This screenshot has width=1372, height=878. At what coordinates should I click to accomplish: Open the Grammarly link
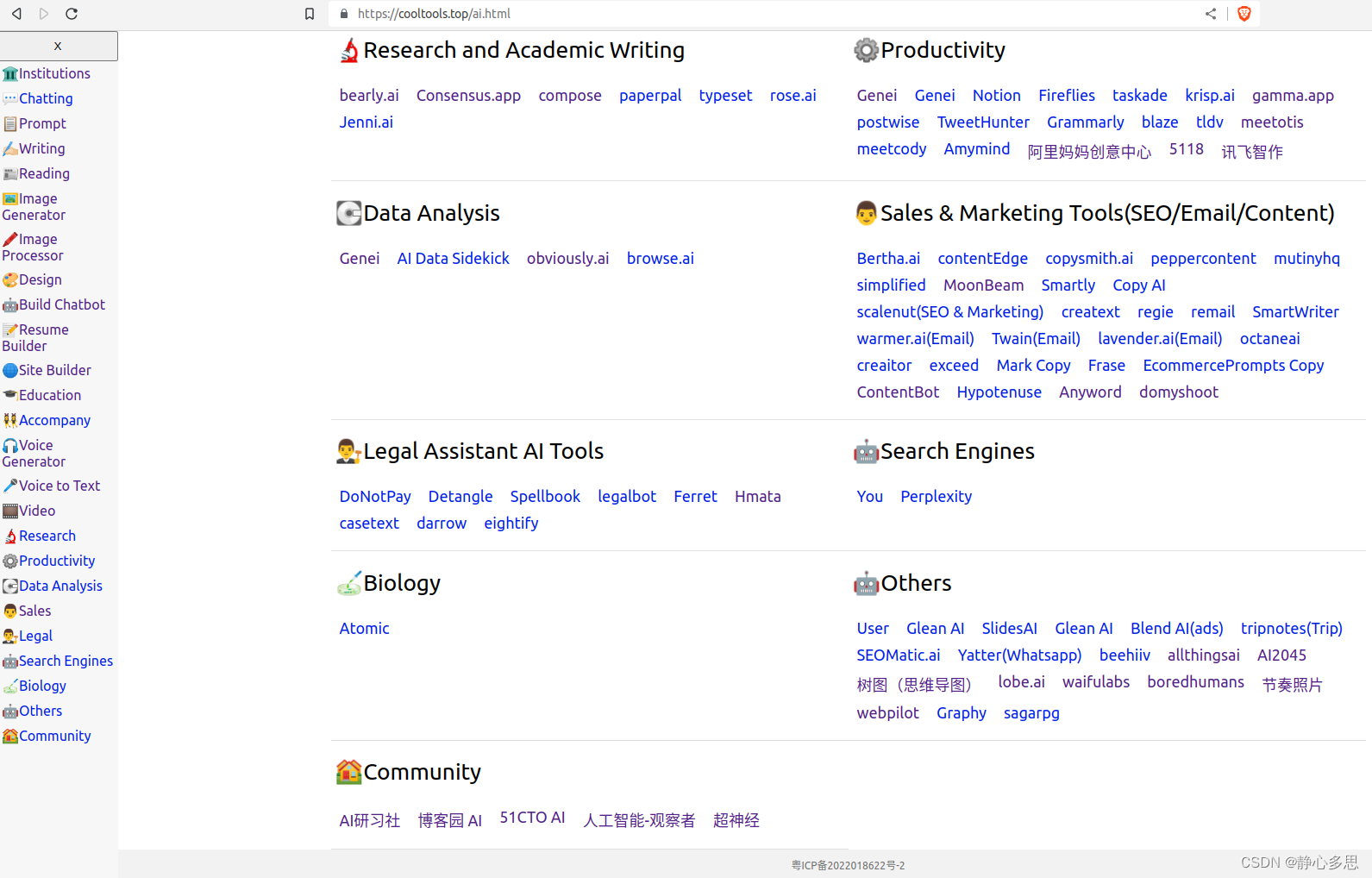point(1086,122)
